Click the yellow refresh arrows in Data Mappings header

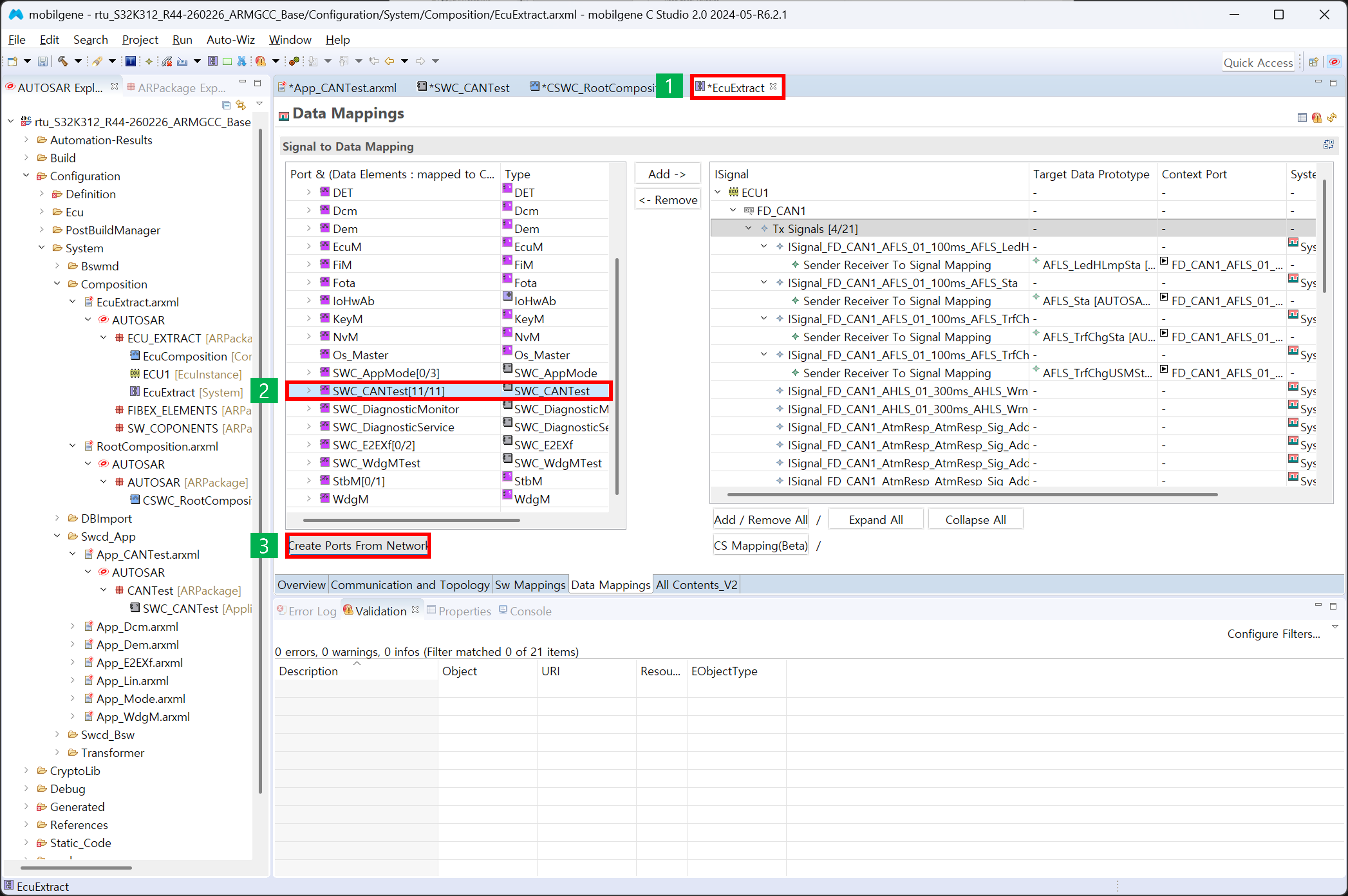pyautogui.click(x=1332, y=117)
